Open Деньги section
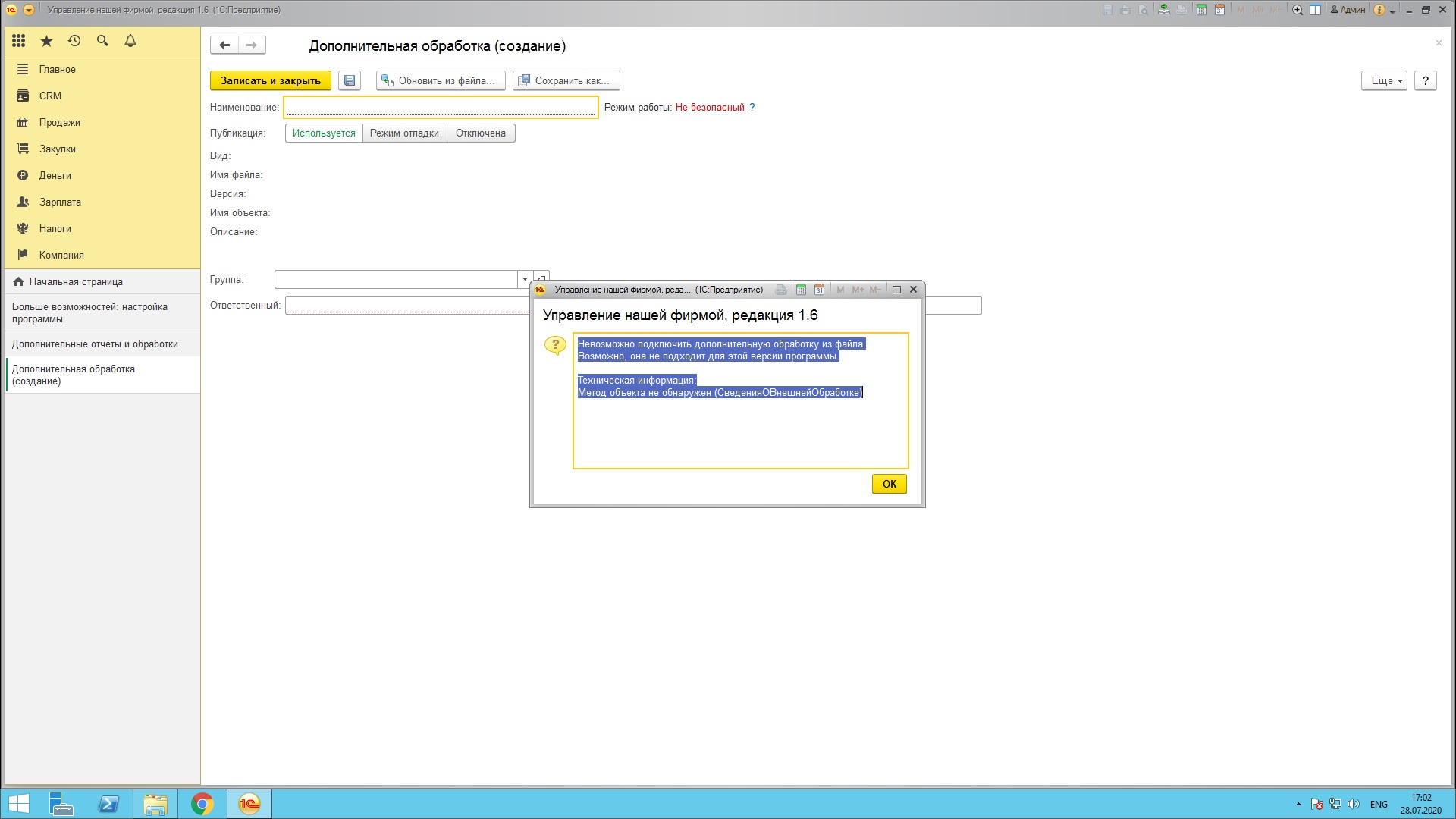 pyautogui.click(x=102, y=175)
